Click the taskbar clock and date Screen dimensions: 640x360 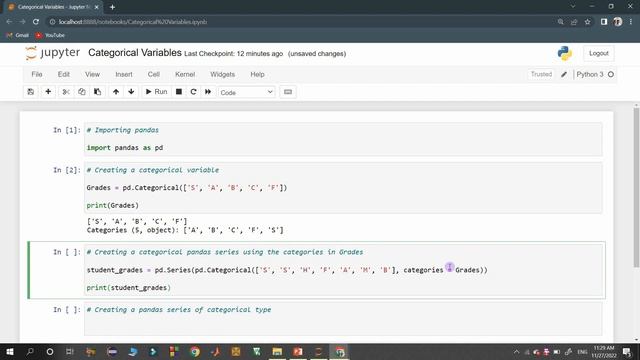[604, 352]
